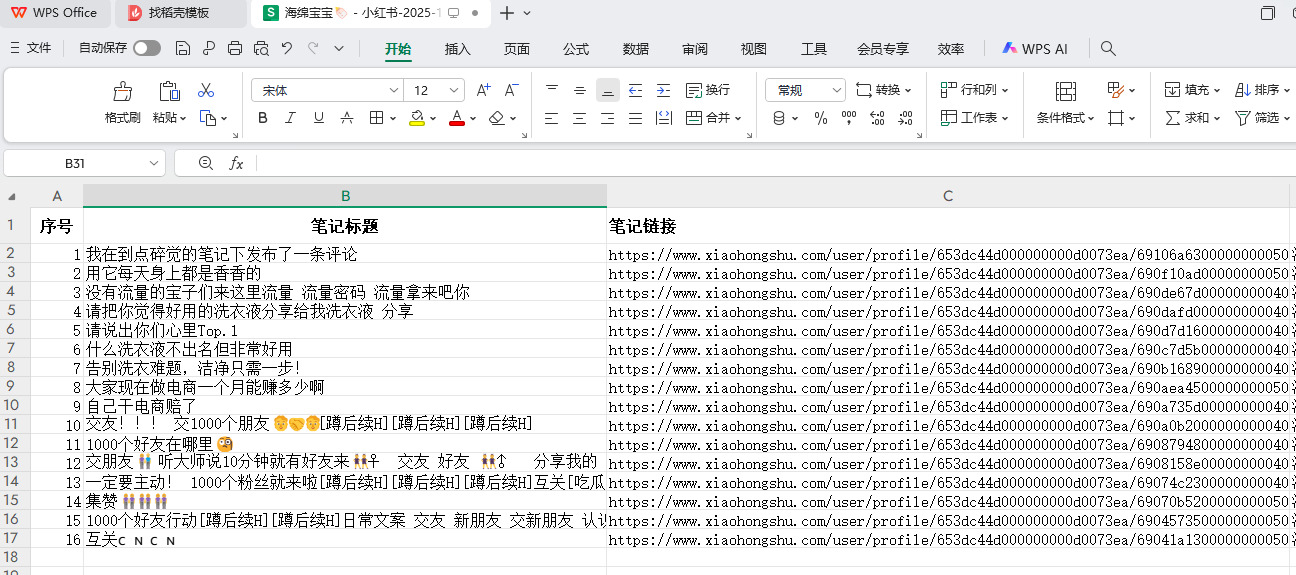
Task: Click the Cut scissors icon
Action: point(206,90)
